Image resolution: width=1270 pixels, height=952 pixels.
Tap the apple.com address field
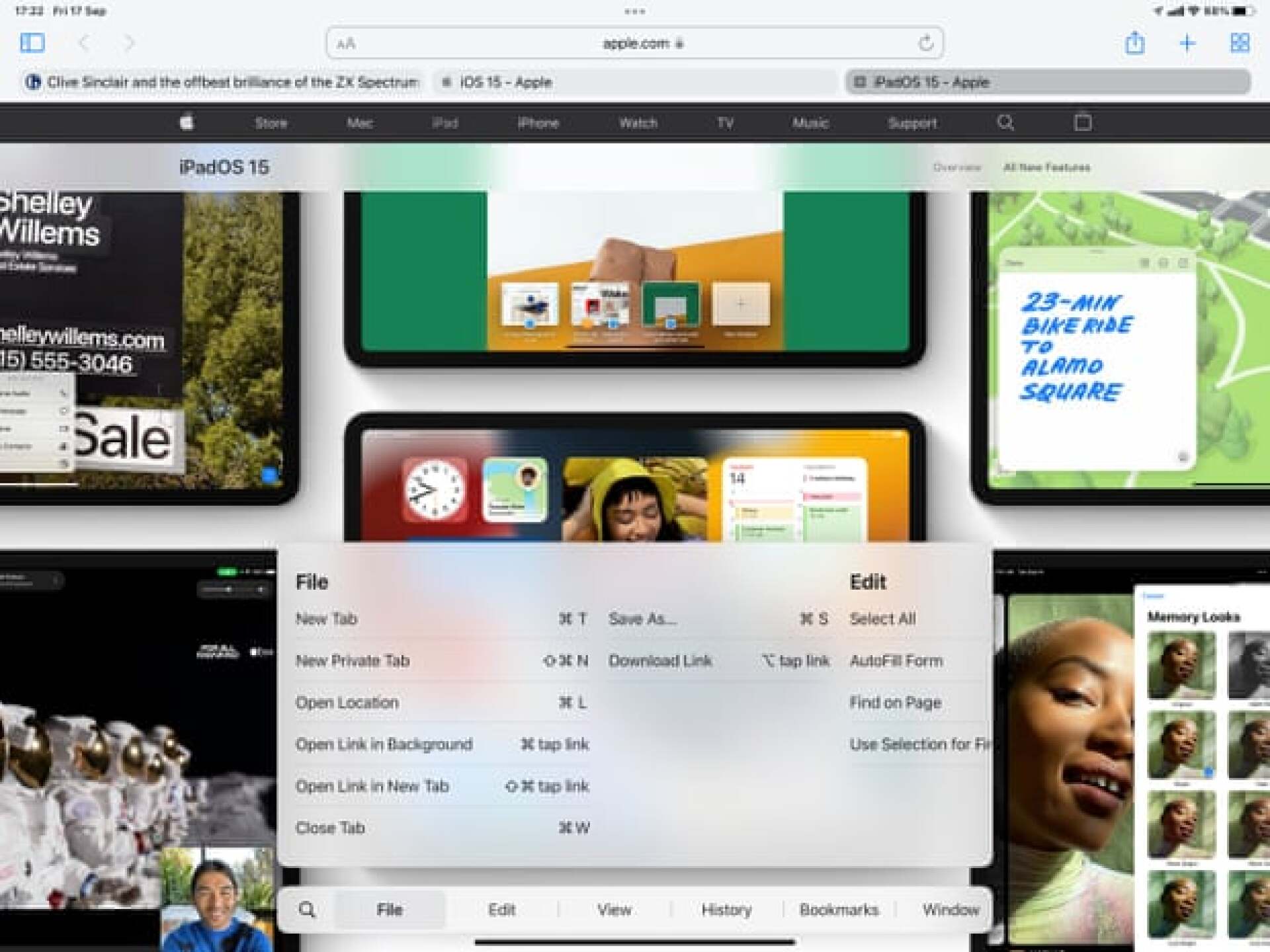coord(635,44)
